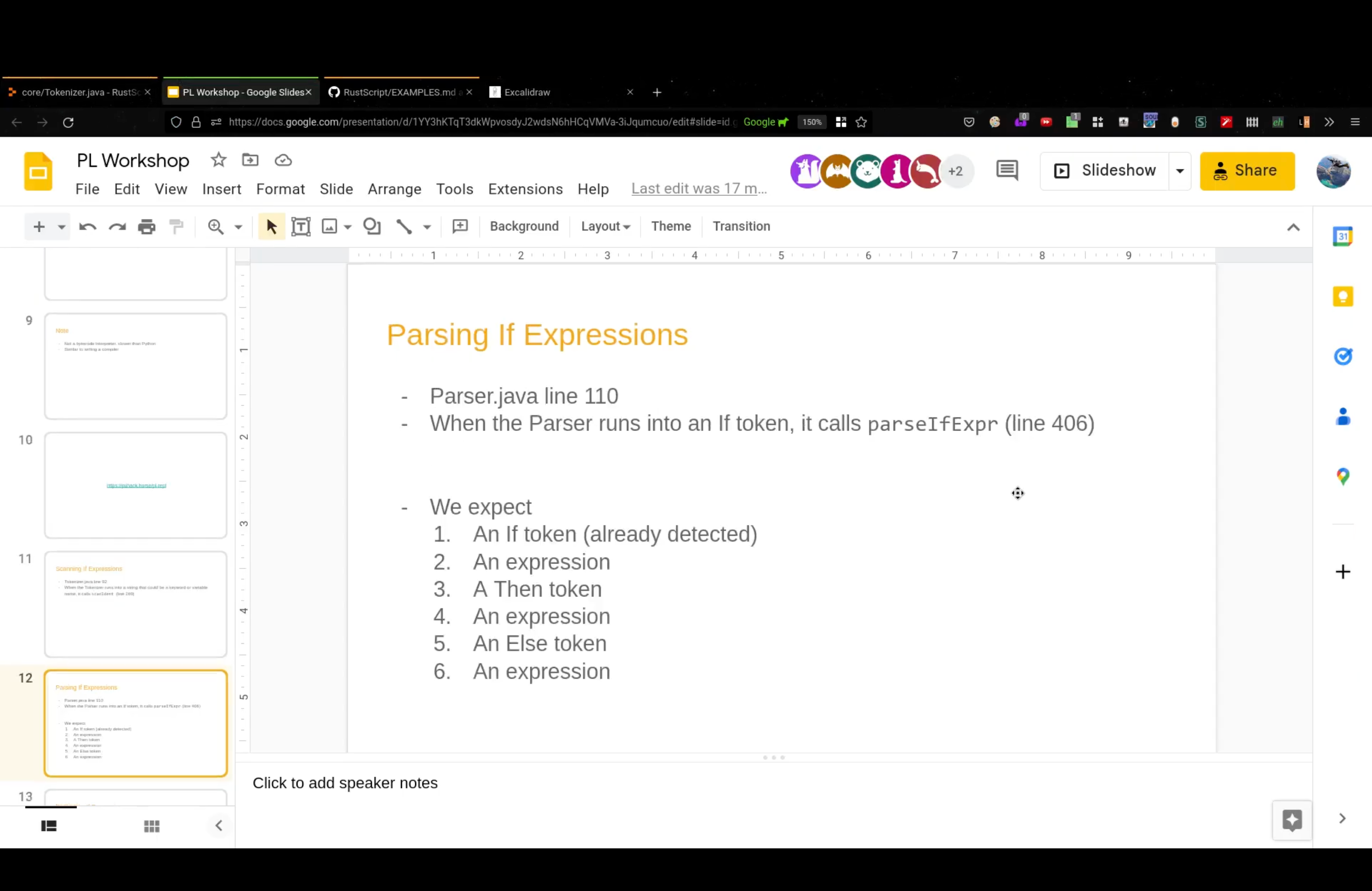The width and height of the screenshot is (1372, 891).
Task: Choose the select arrow tool
Action: (x=271, y=226)
